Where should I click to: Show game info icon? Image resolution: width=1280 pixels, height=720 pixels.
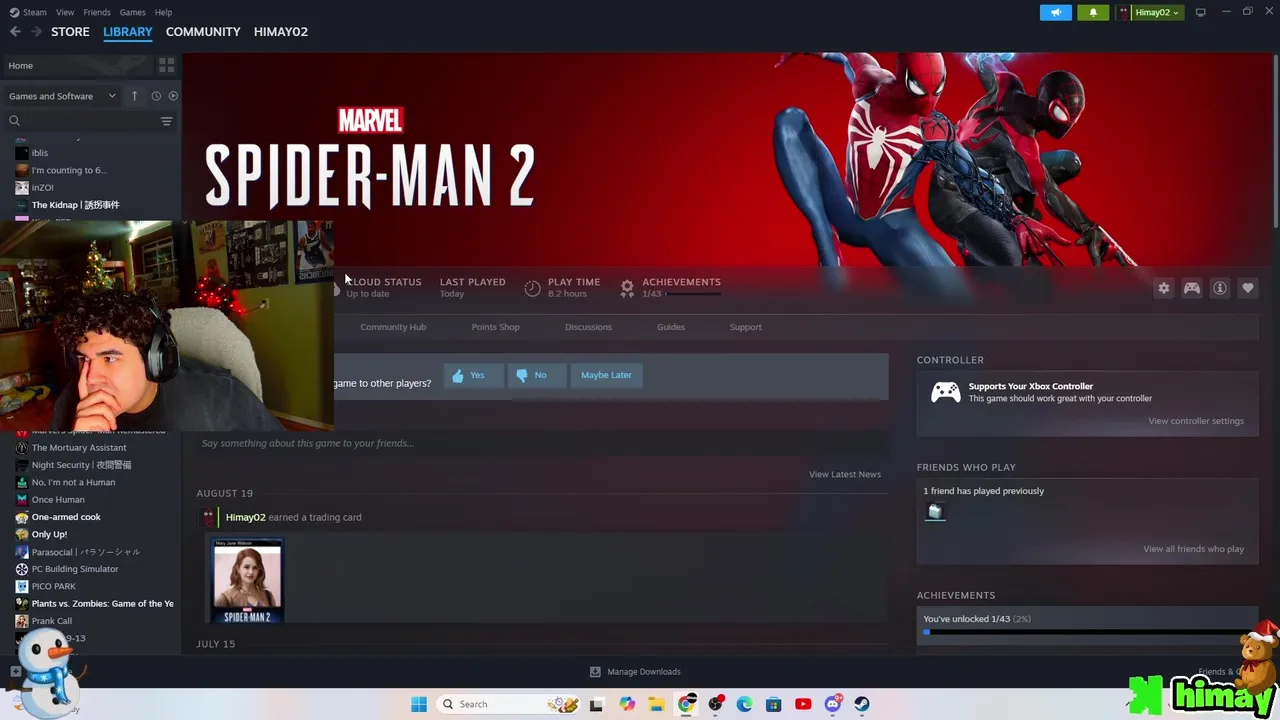pyautogui.click(x=1219, y=288)
